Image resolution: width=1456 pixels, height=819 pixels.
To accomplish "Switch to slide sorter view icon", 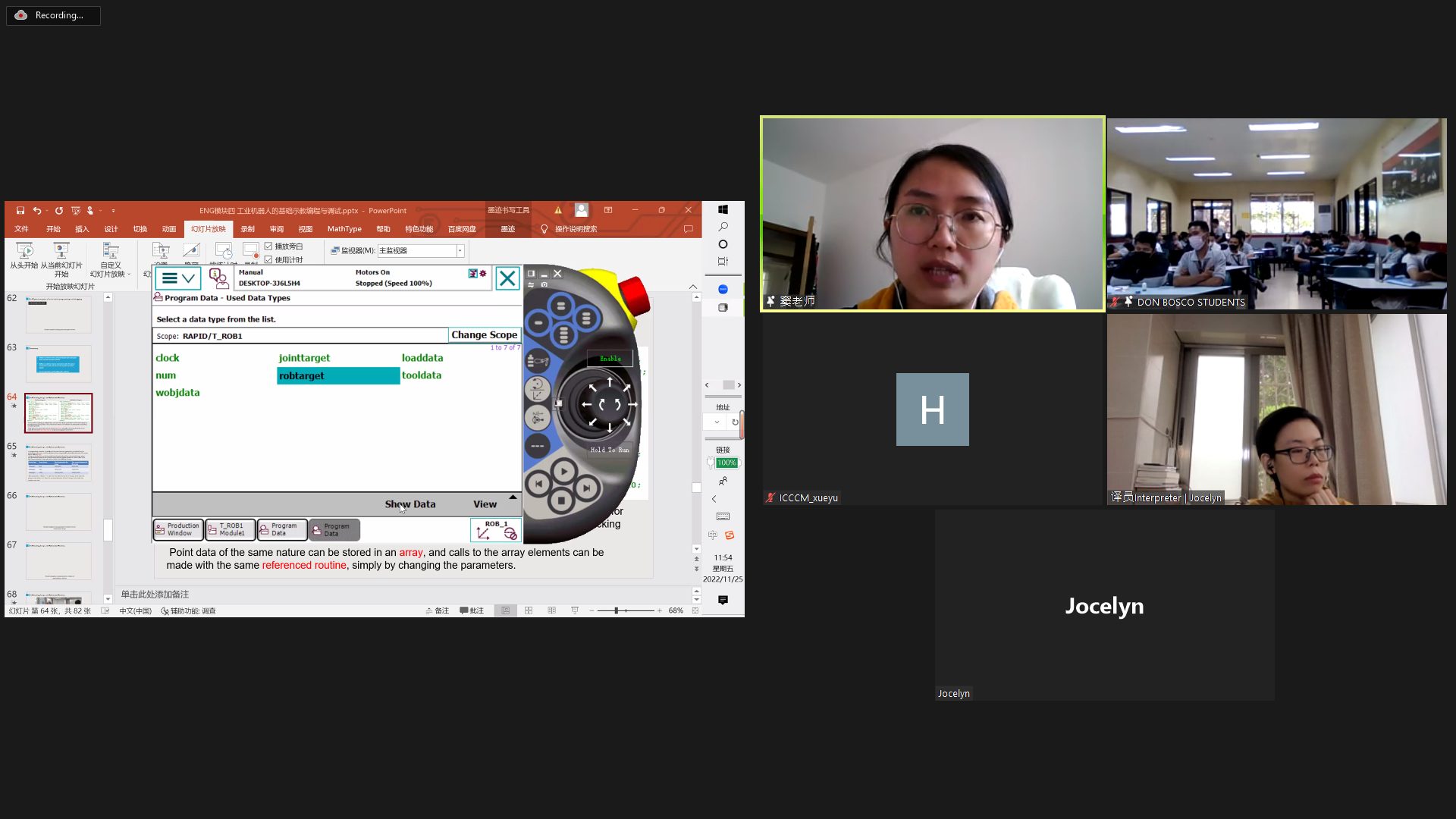I will point(529,610).
